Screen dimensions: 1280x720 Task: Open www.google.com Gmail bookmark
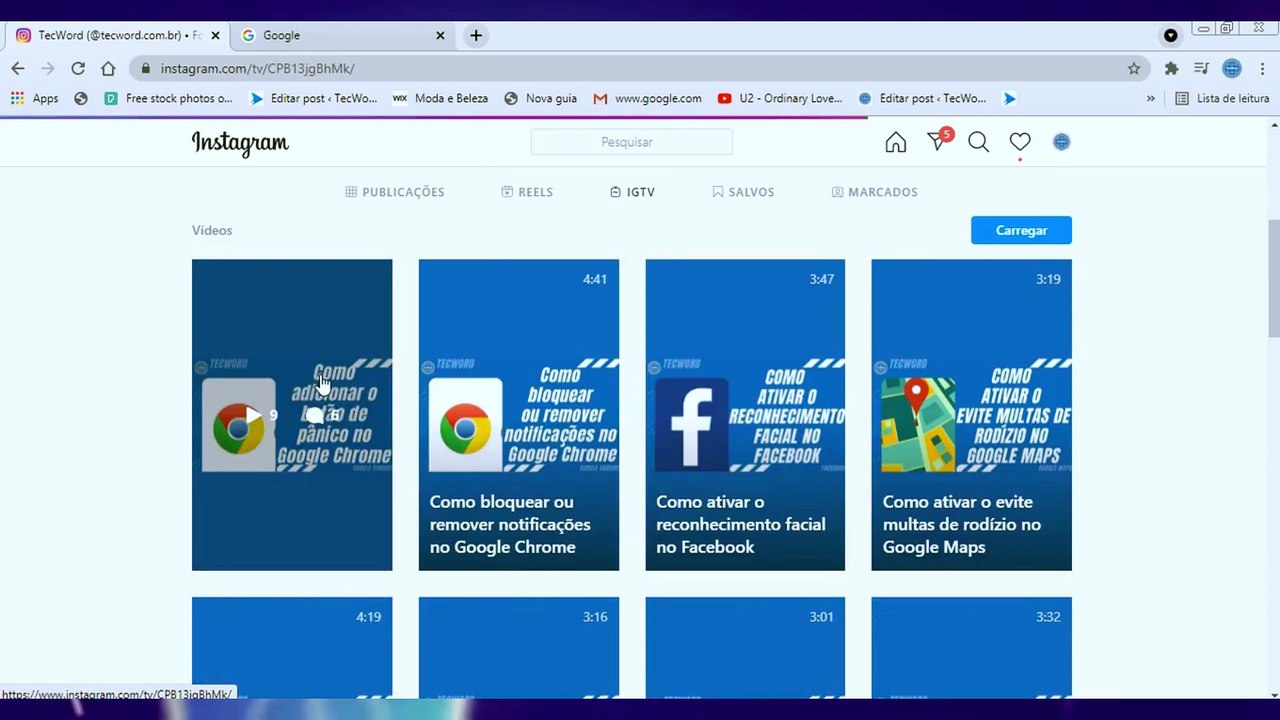click(x=647, y=98)
